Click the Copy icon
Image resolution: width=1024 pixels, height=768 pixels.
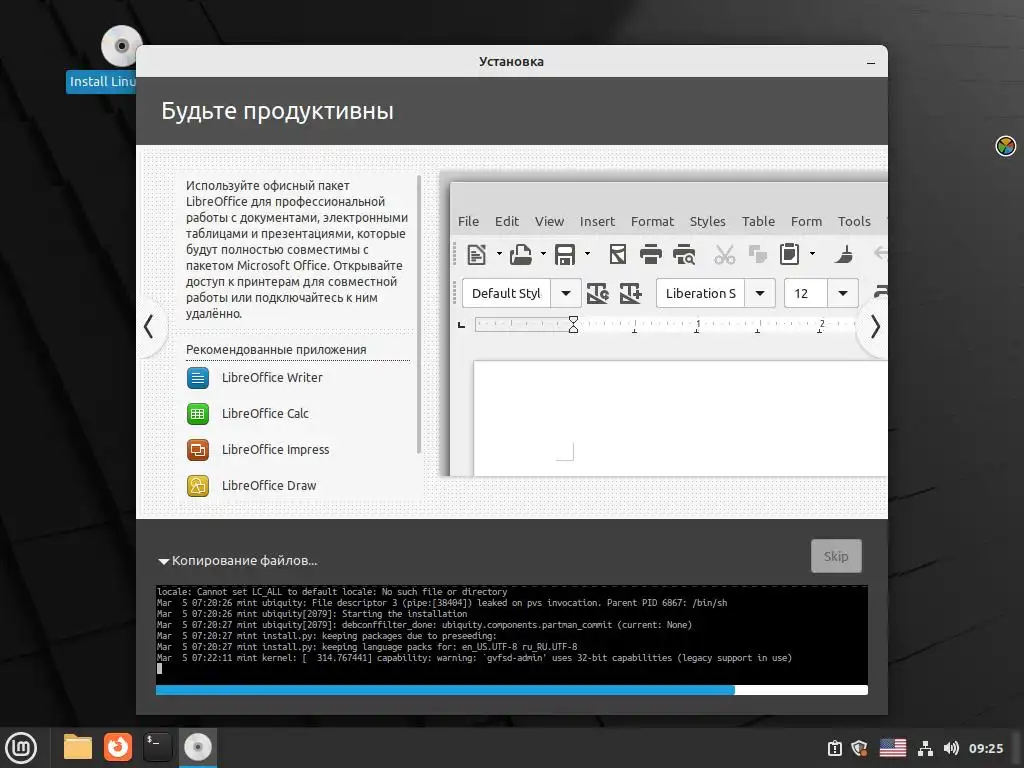(758, 254)
